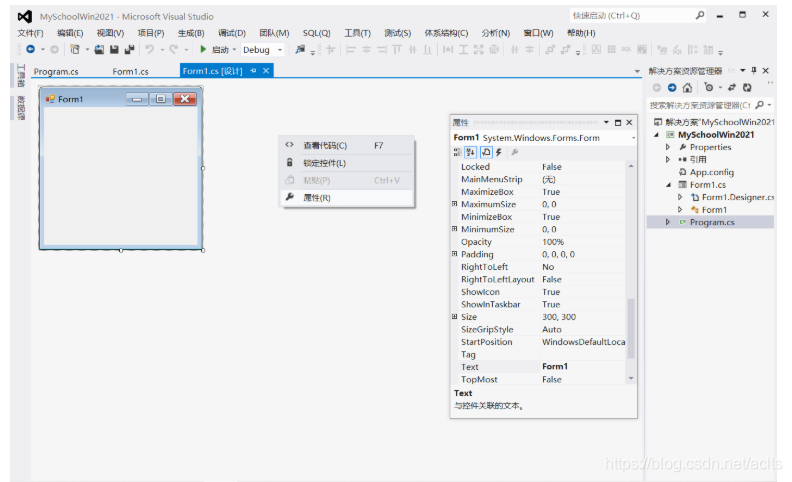The height and width of the screenshot is (482, 792).
Task: Expand the MinimumSize property
Action: point(454,229)
